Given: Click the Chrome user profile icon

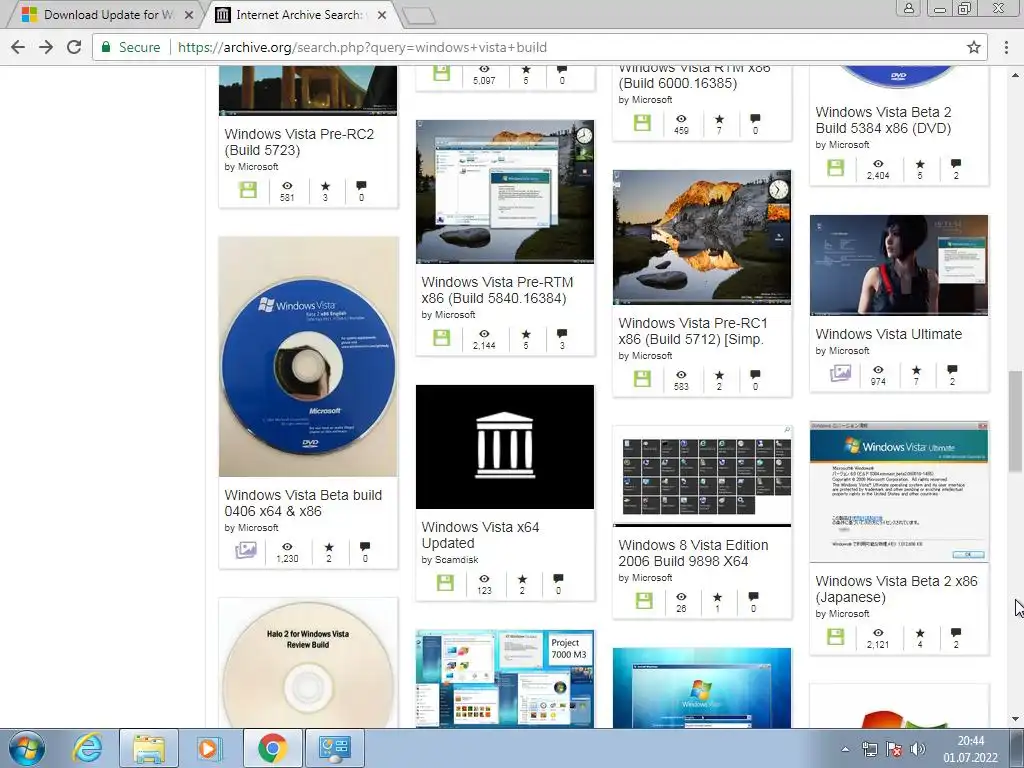Looking at the screenshot, I should click(x=908, y=8).
